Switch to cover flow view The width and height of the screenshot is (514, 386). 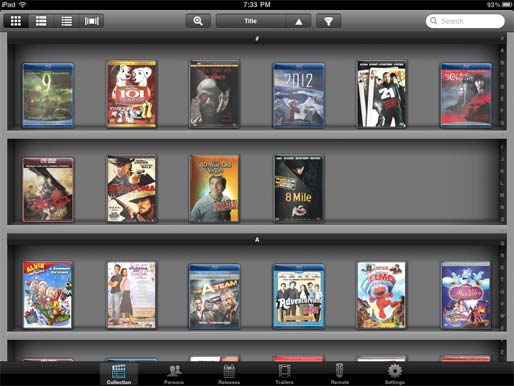pyautogui.click(x=92, y=21)
